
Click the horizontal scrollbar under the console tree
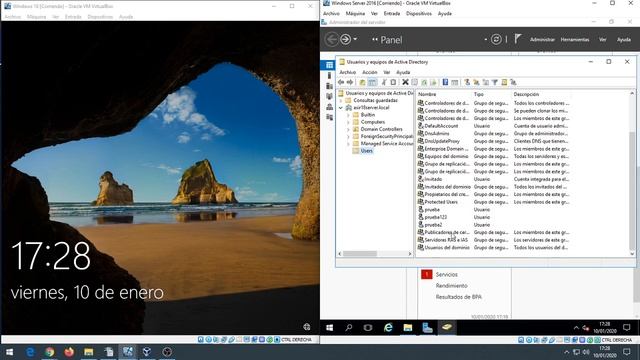coord(360,253)
